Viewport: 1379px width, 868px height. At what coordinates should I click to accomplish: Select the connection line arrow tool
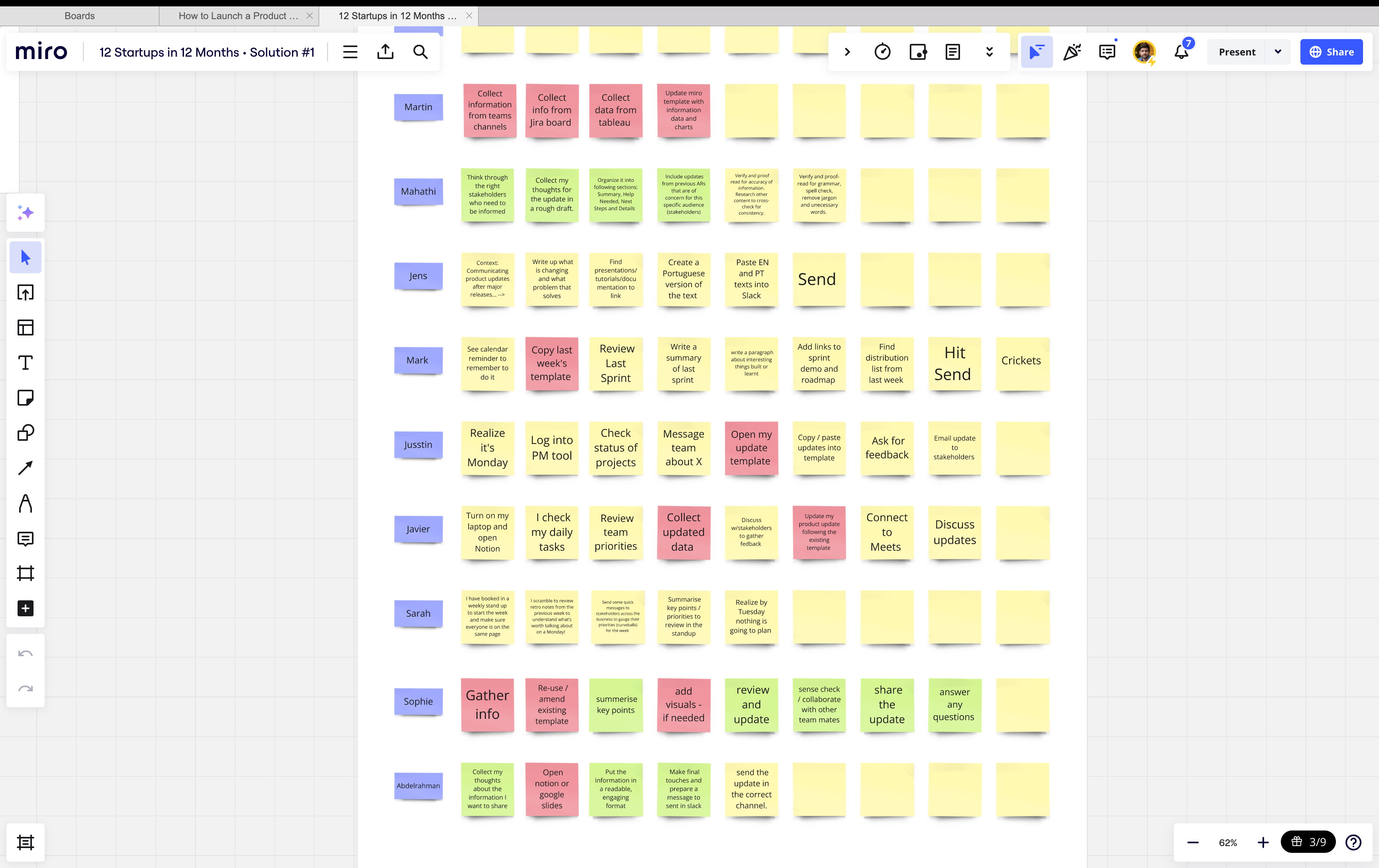coord(25,468)
